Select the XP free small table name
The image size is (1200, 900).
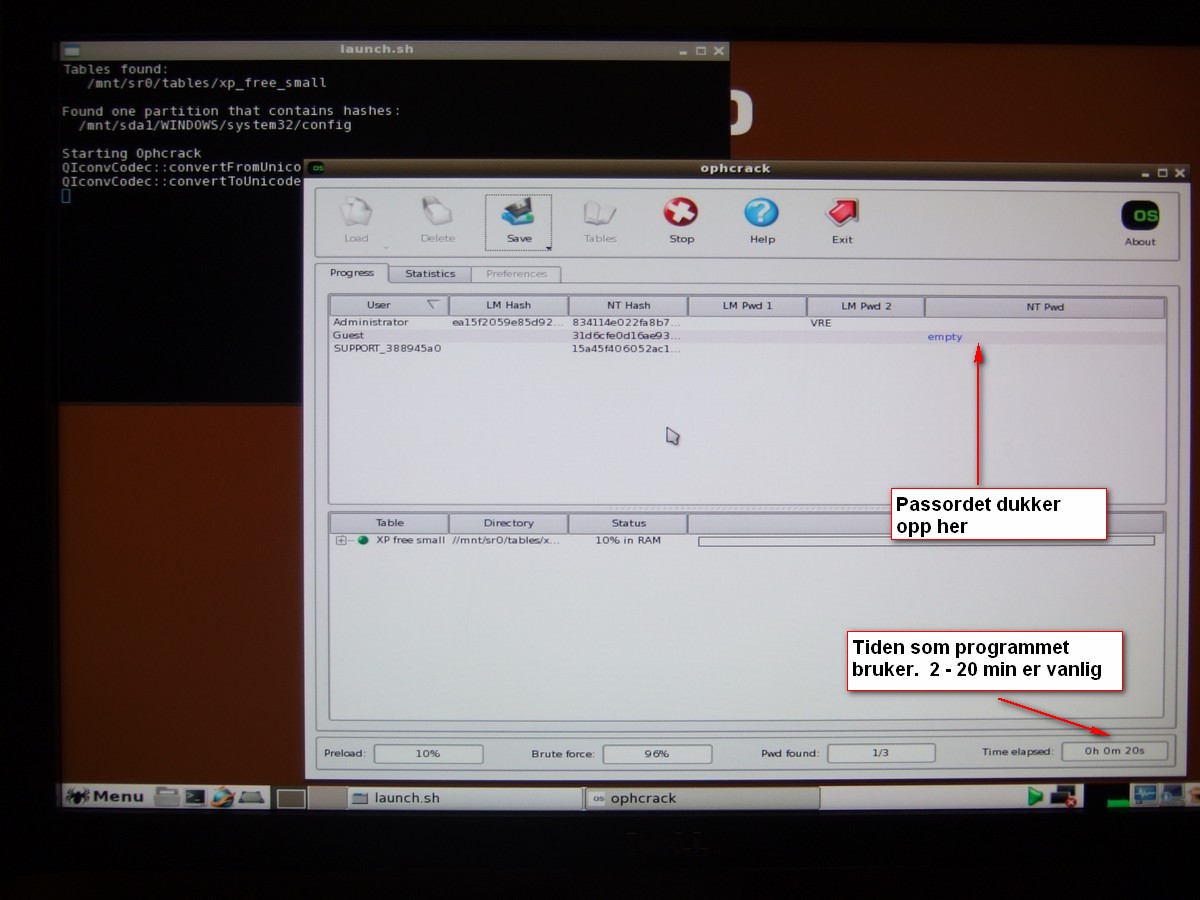pos(410,540)
